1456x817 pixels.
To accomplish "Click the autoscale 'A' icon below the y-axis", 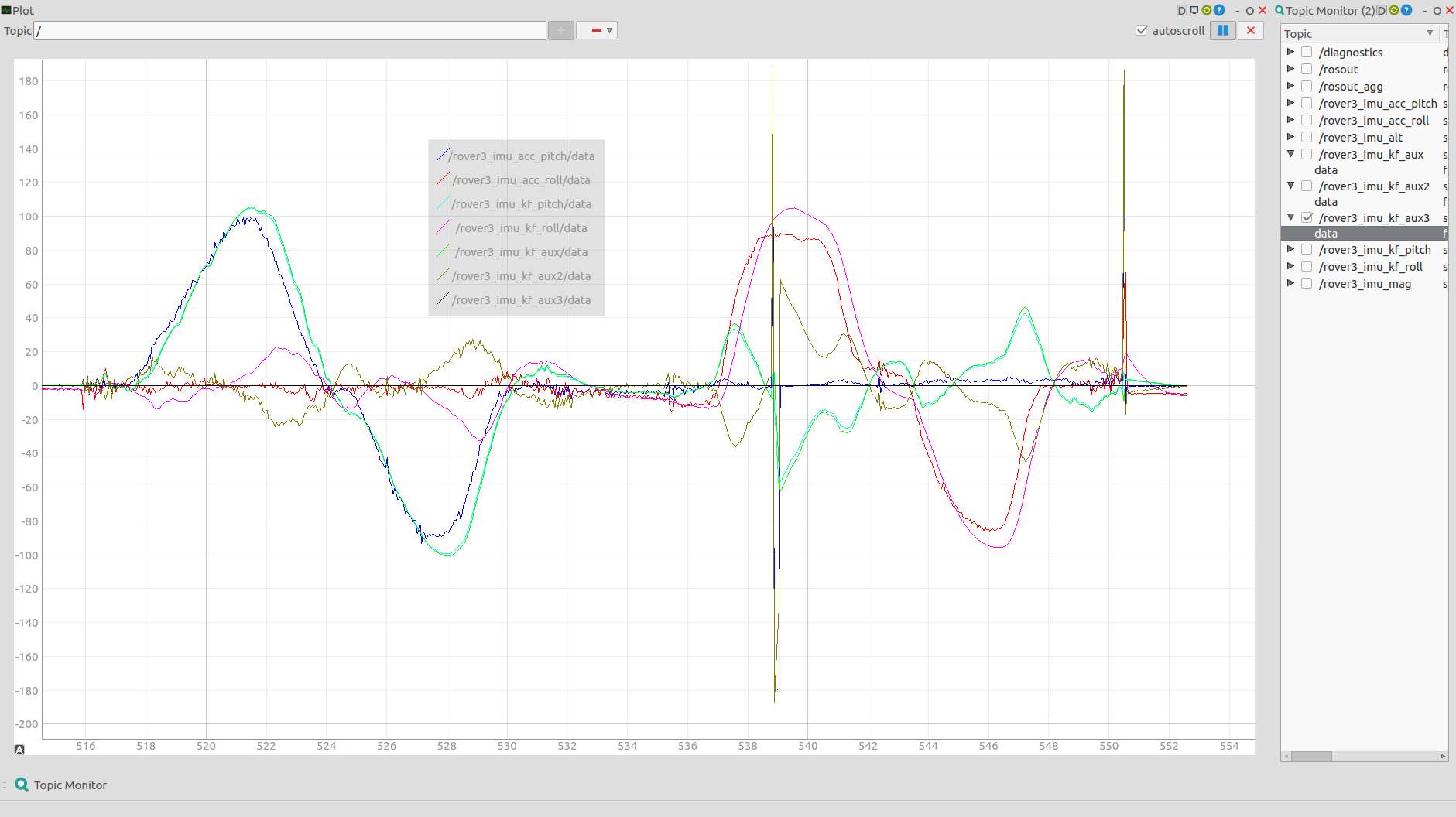I will pyautogui.click(x=19, y=749).
